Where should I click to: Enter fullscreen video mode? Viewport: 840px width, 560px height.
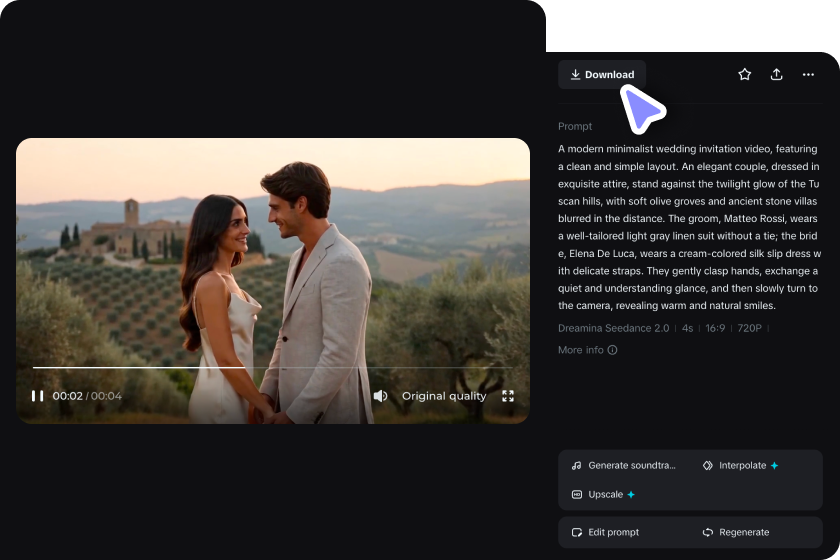point(508,396)
